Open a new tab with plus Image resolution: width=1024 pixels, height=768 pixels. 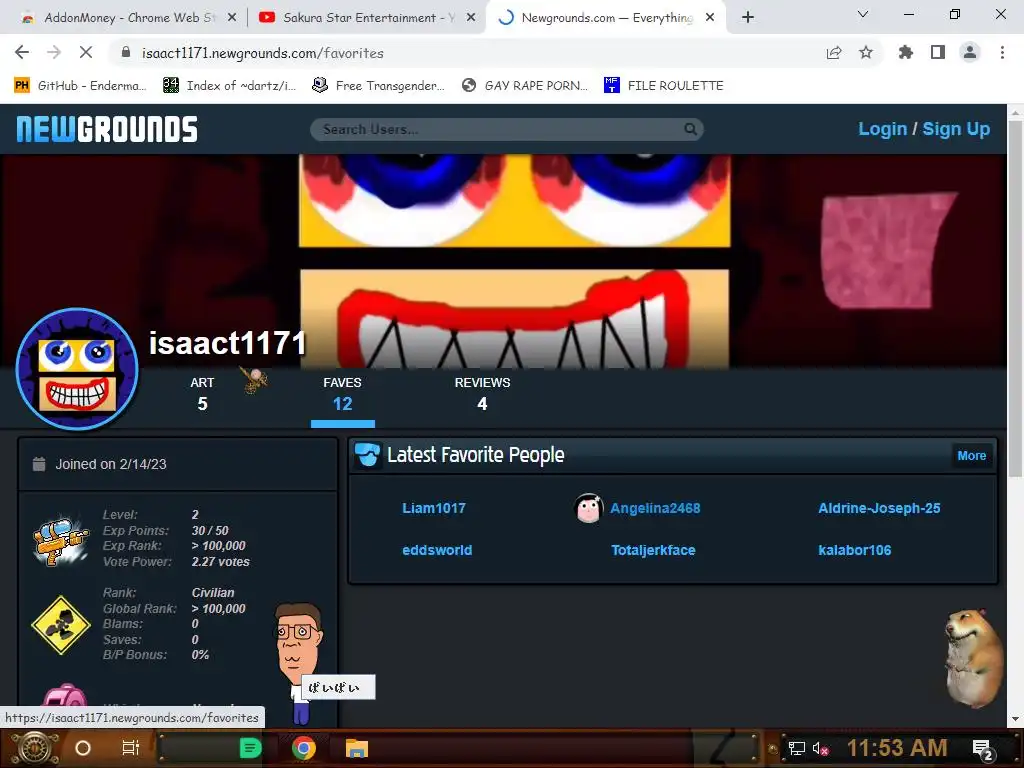coord(748,18)
